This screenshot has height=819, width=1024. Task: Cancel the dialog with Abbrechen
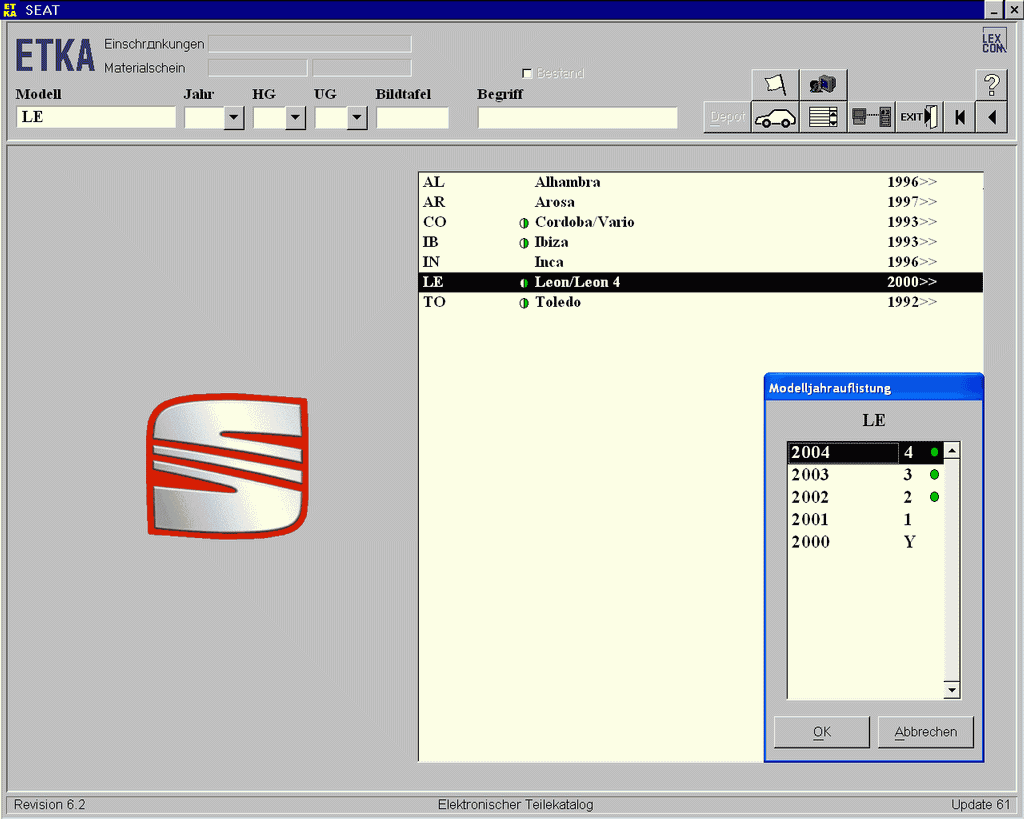tap(925, 732)
